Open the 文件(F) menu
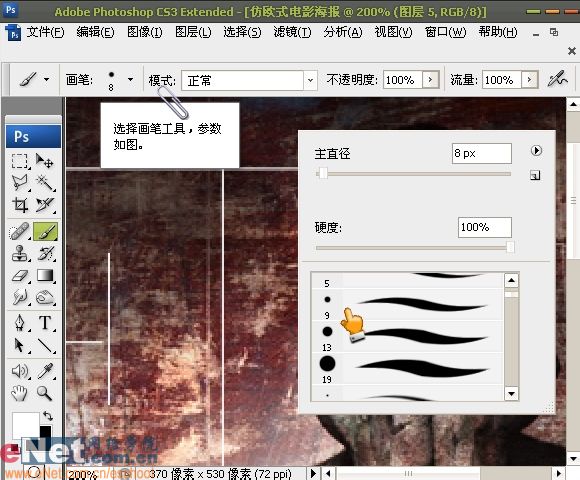Image resolution: width=580 pixels, height=480 pixels. pos(45,32)
